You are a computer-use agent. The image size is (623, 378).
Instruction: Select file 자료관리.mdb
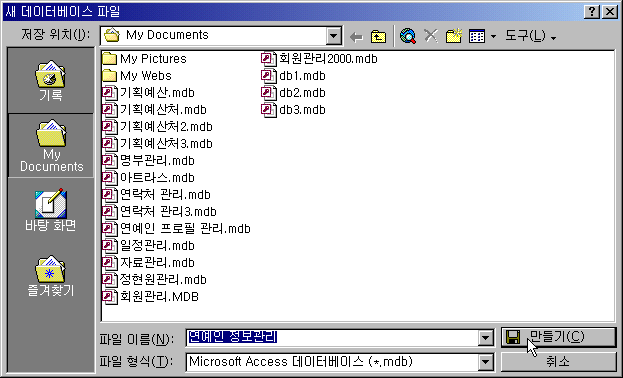[x=148, y=263]
